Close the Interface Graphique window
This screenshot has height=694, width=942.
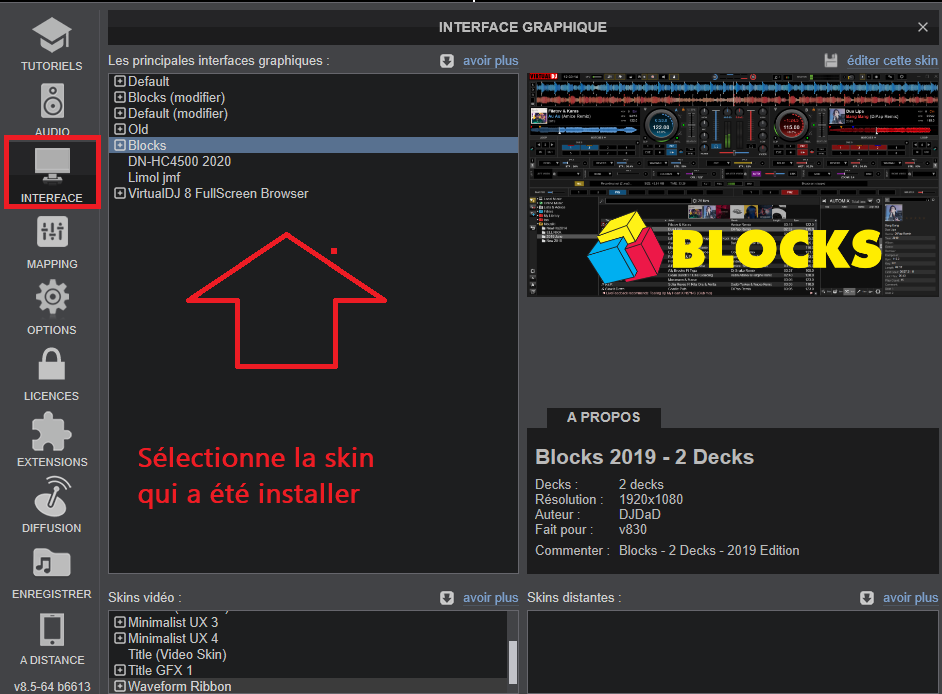point(923,27)
